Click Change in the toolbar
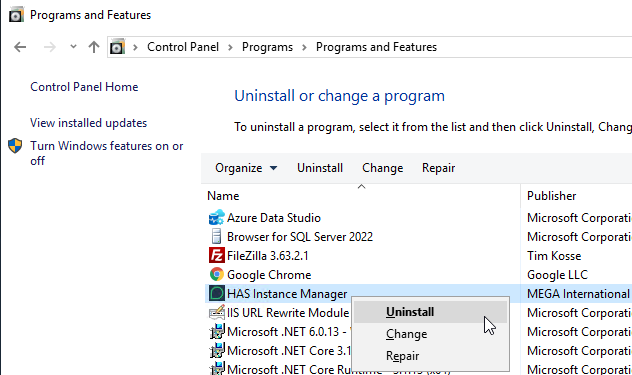Image resolution: width=632 pixels, height=375 pixels. tap(383, 168)
